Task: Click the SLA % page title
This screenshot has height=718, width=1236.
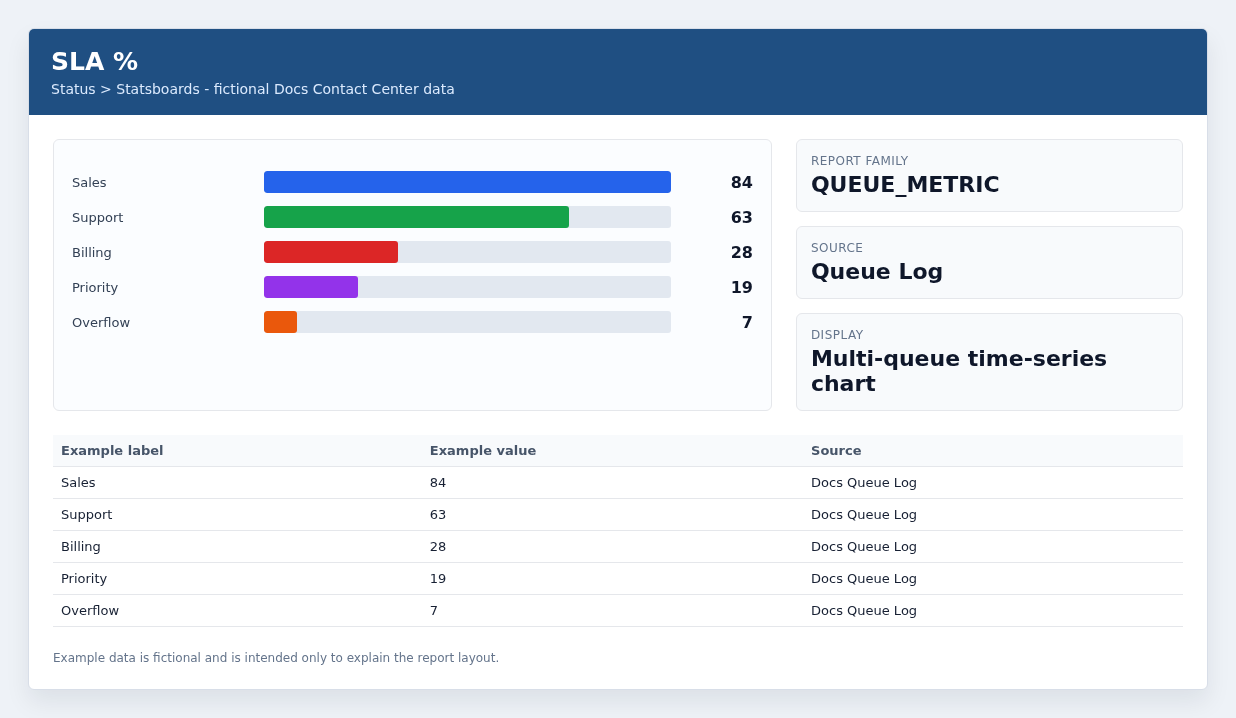Action: pos(94,61)
